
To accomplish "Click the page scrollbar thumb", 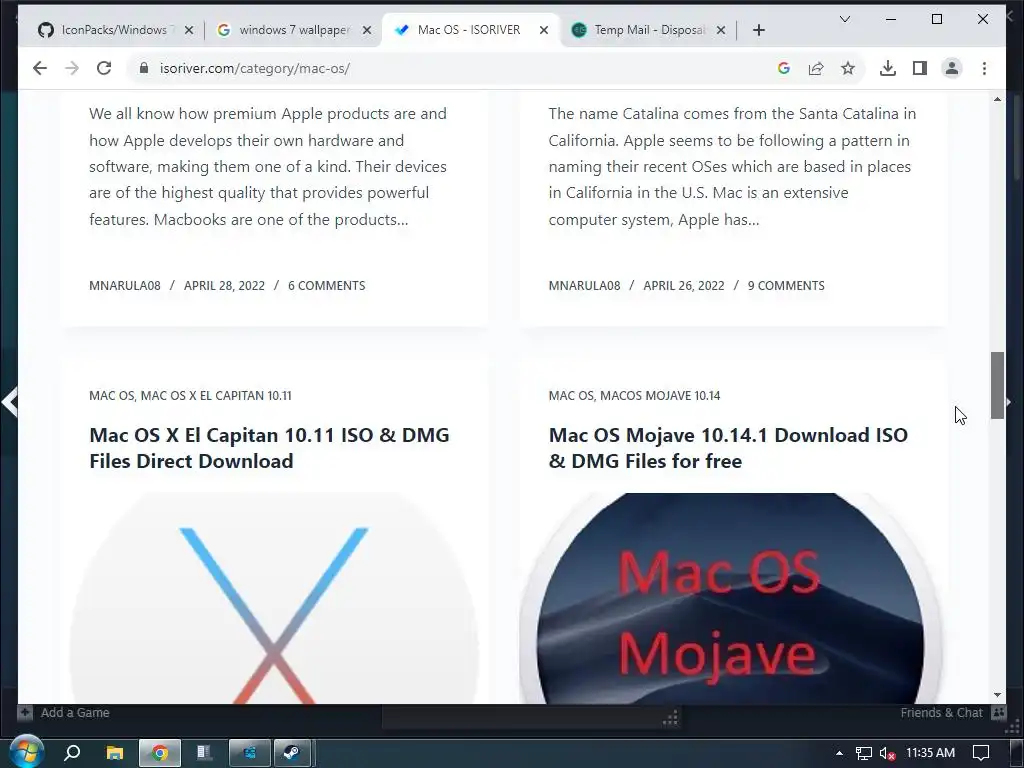I will coord(997,385).
